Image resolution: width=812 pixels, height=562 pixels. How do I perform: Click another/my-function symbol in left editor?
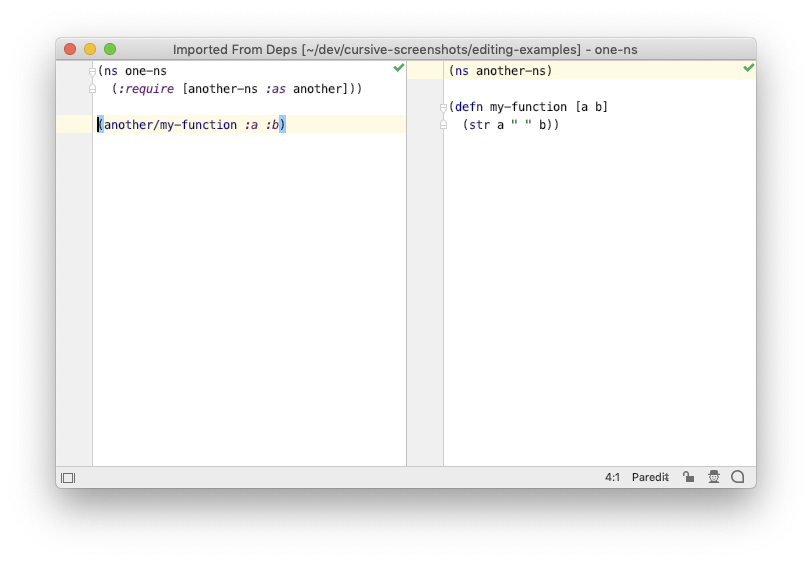pos(170,125)
